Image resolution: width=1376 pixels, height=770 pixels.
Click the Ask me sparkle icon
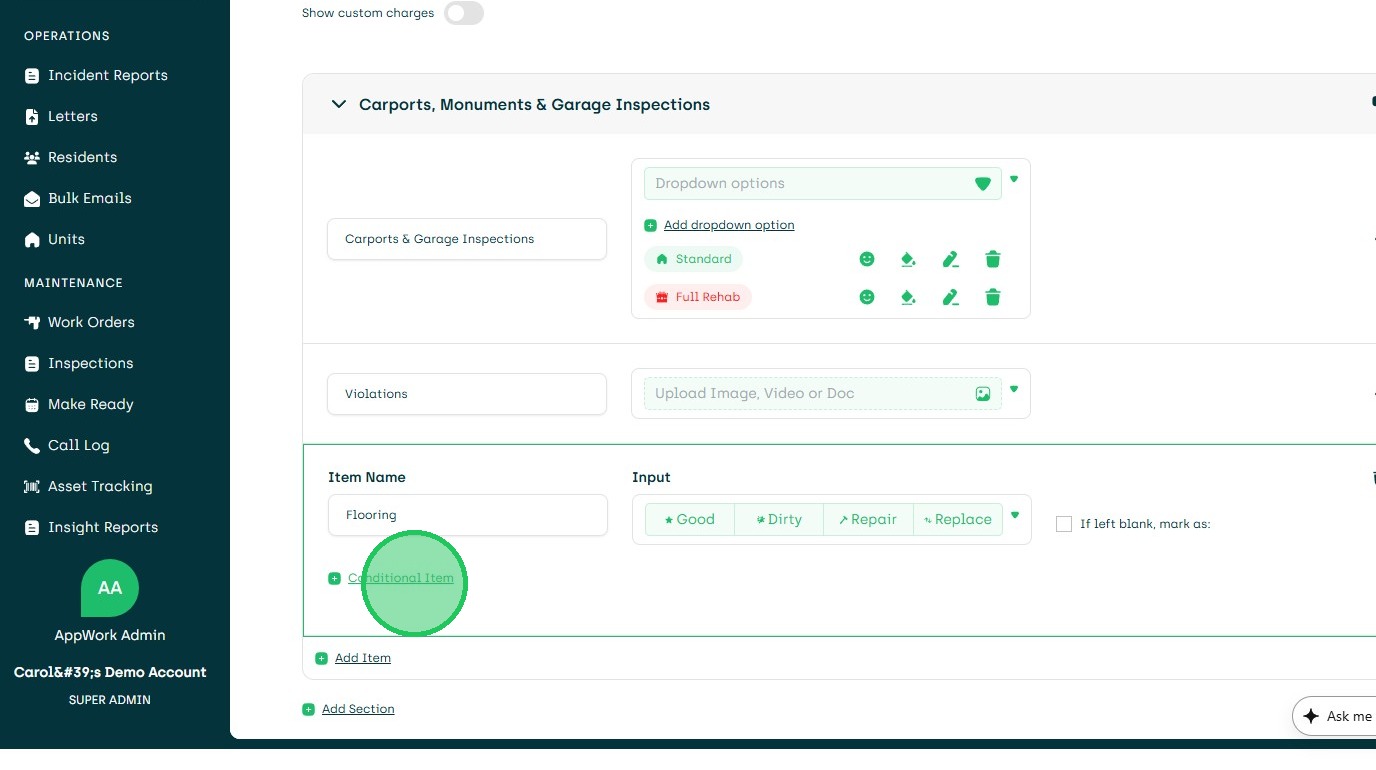(x=1311, y=716)
